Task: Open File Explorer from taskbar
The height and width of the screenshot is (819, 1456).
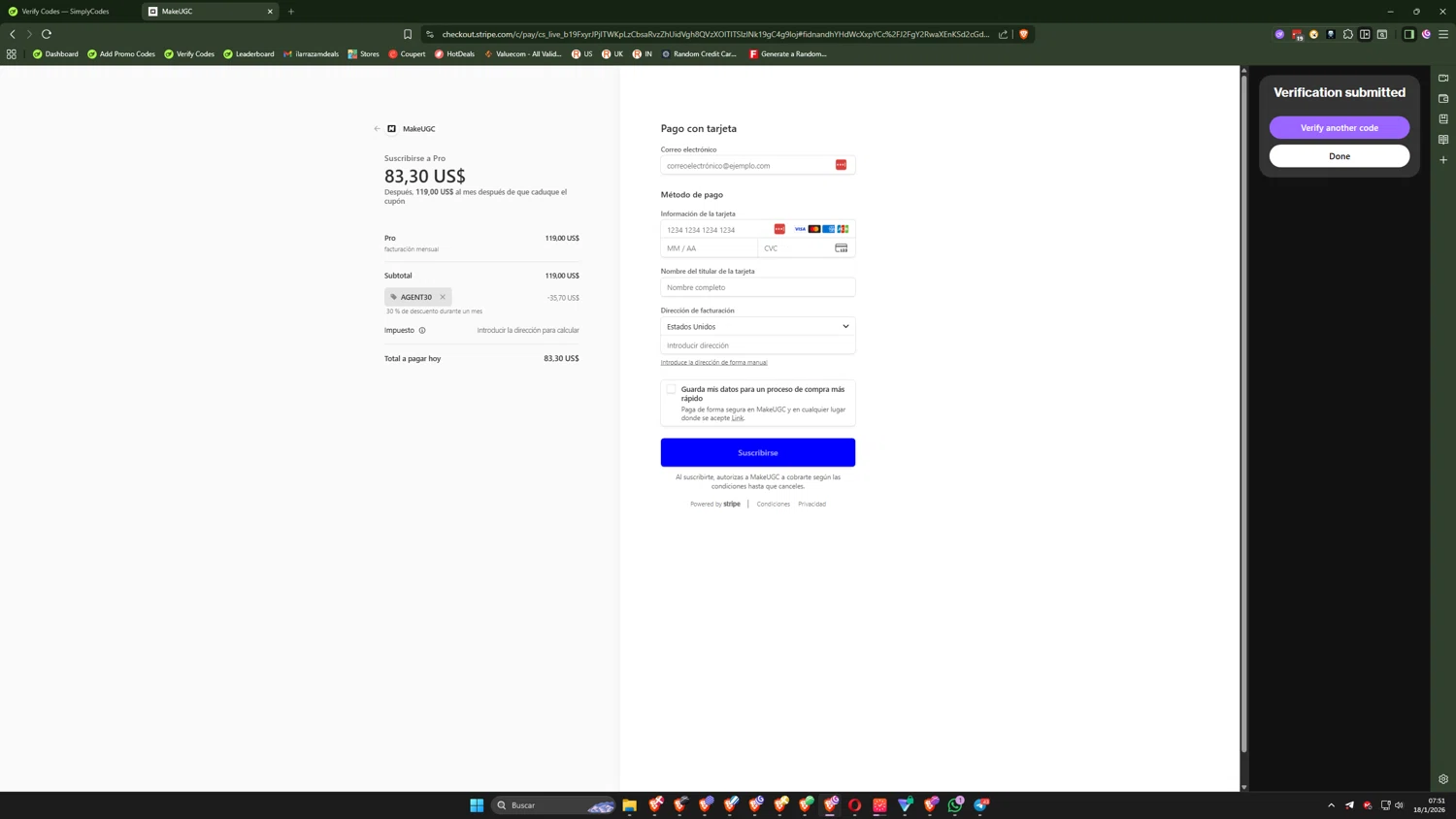Action: 630,805
